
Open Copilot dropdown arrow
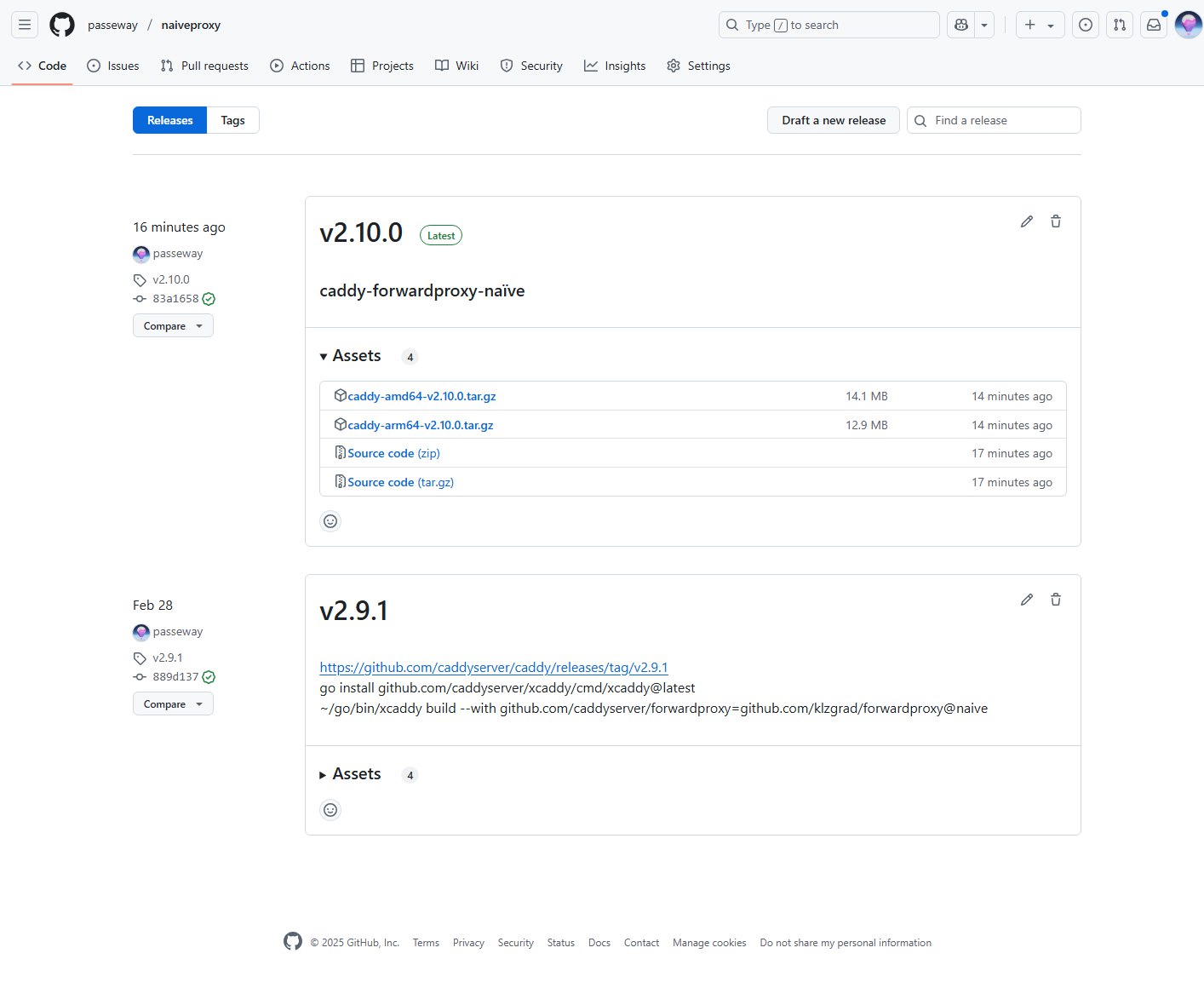pyautogui.click(x=984, y=25)
